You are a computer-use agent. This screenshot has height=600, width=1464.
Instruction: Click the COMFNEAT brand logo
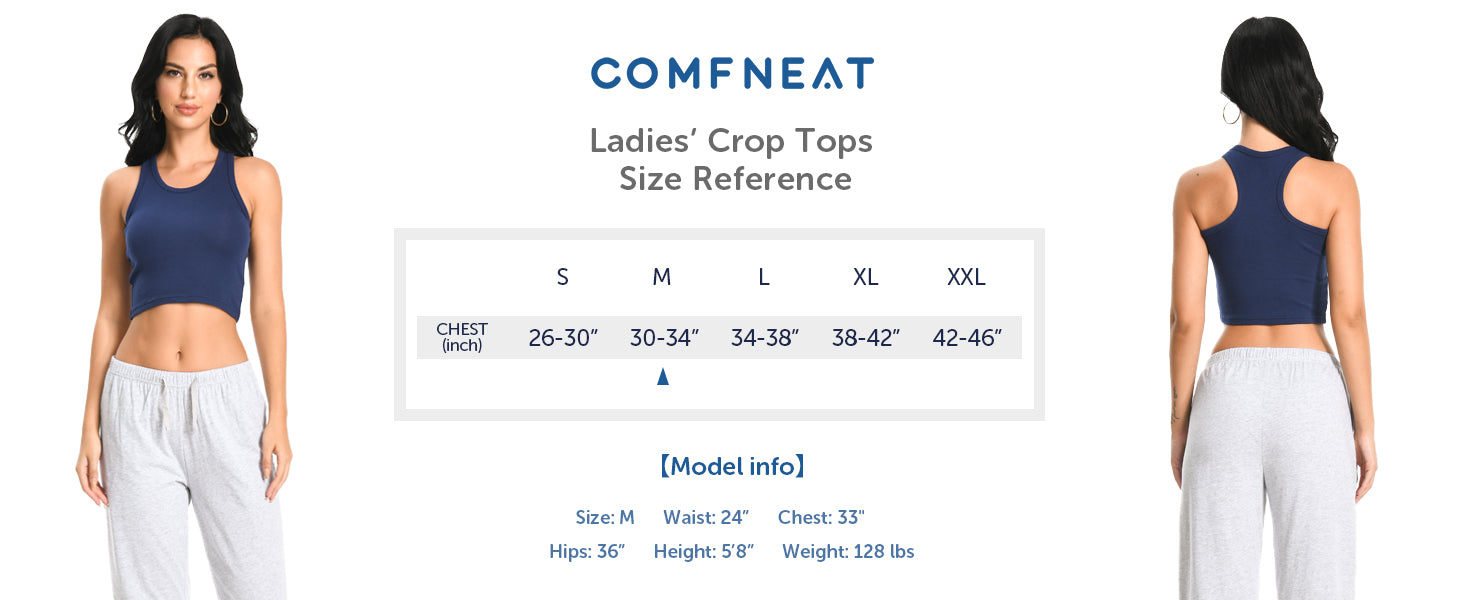[732, 74]
